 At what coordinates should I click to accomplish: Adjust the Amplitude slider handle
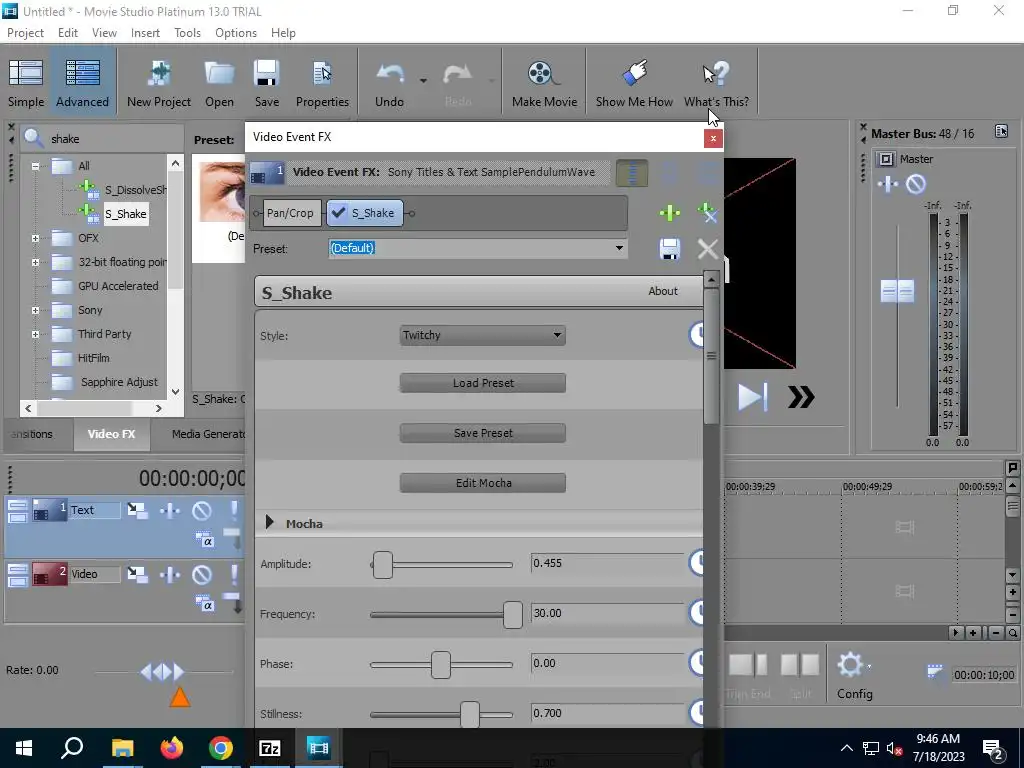[382, 564]
